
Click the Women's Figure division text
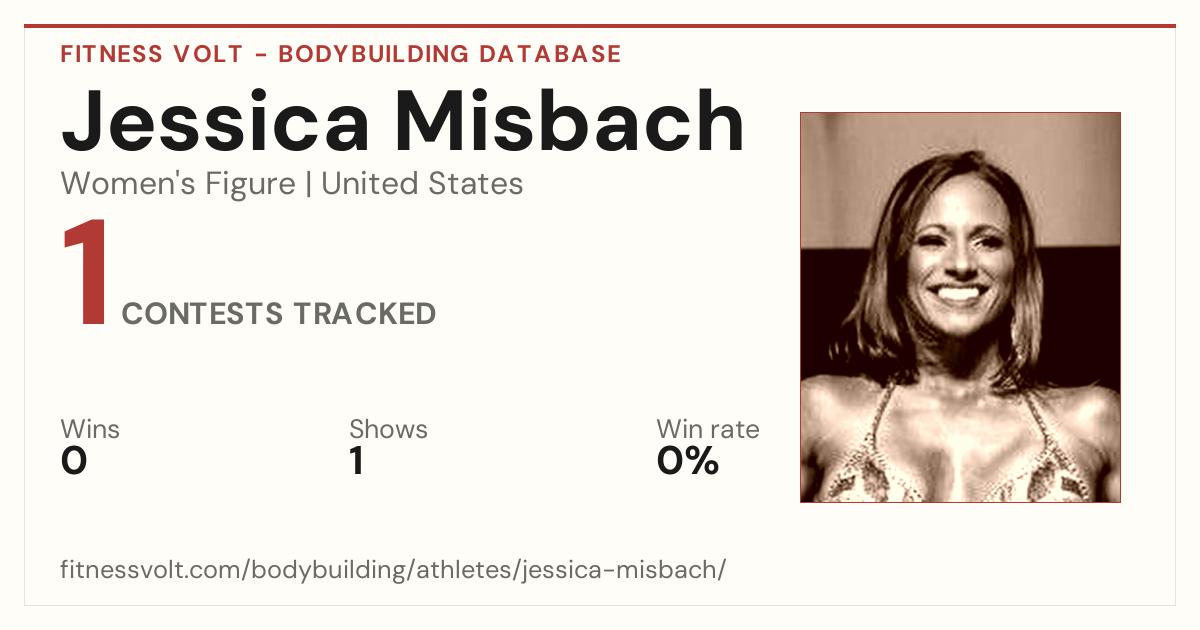click(178, 184)
